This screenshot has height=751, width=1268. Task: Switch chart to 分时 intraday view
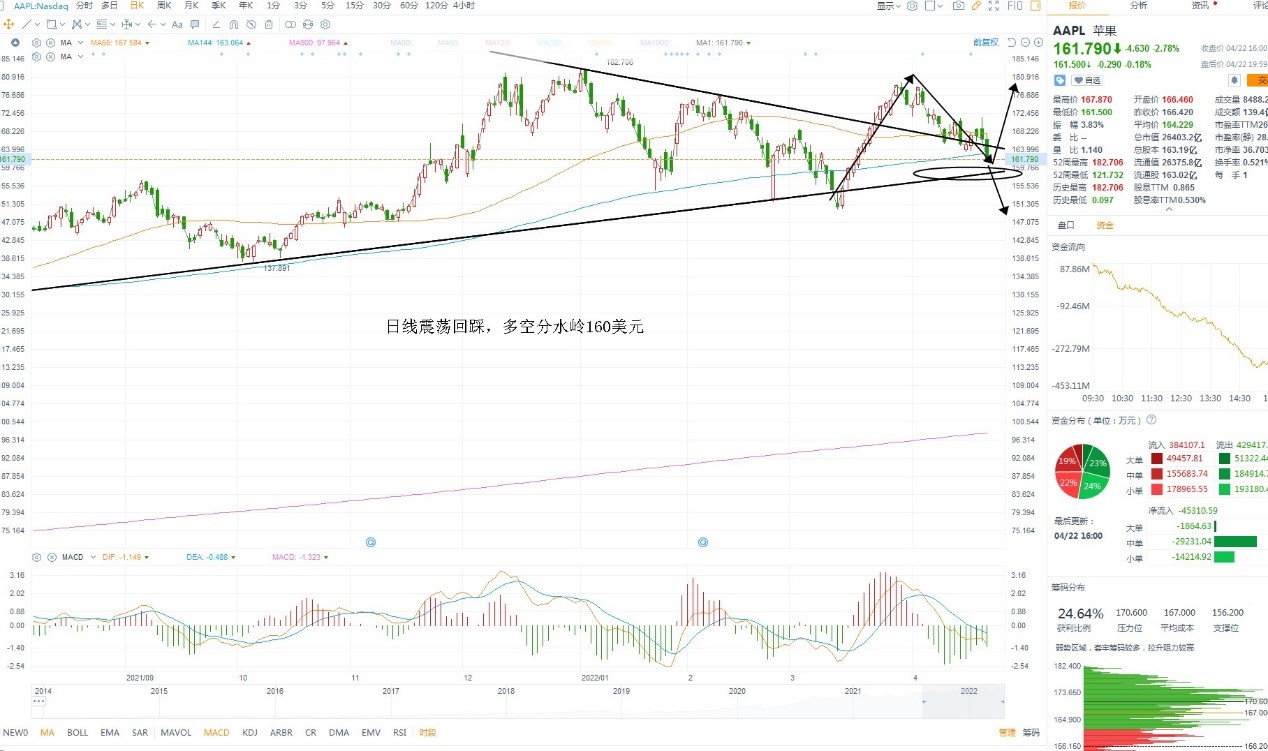pyautogui.click(x=84, y=6)
